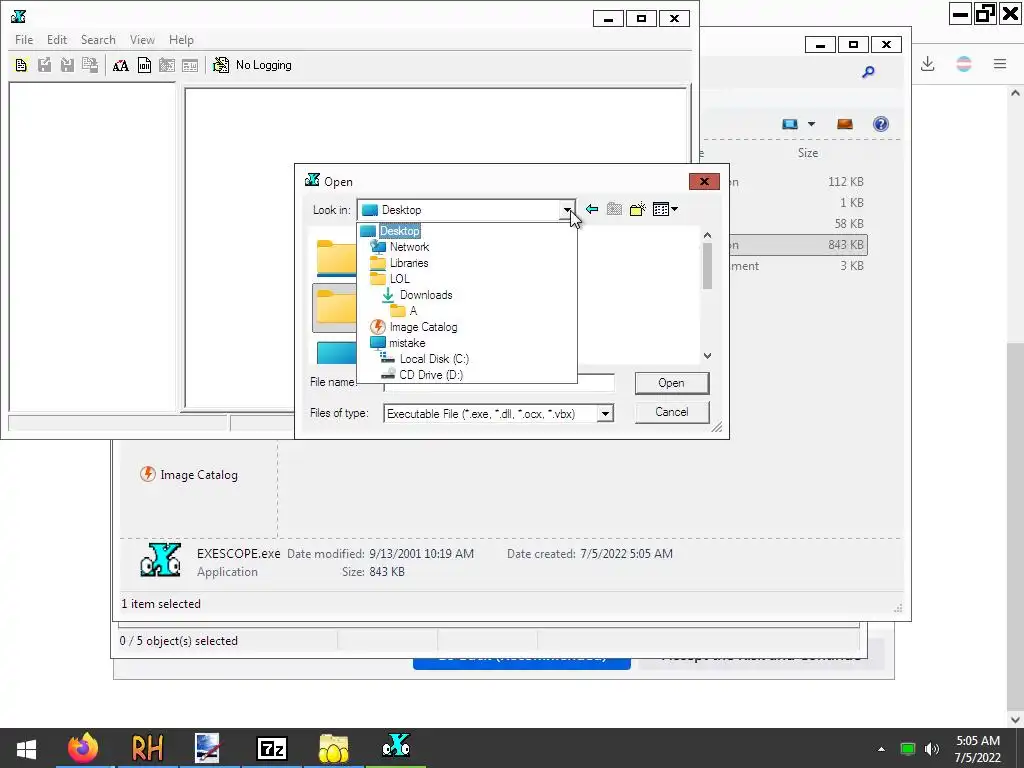This screenshot has width=1024, height=768.
Task: Open the View Menu icon in dialog
Action: (665, 209)
